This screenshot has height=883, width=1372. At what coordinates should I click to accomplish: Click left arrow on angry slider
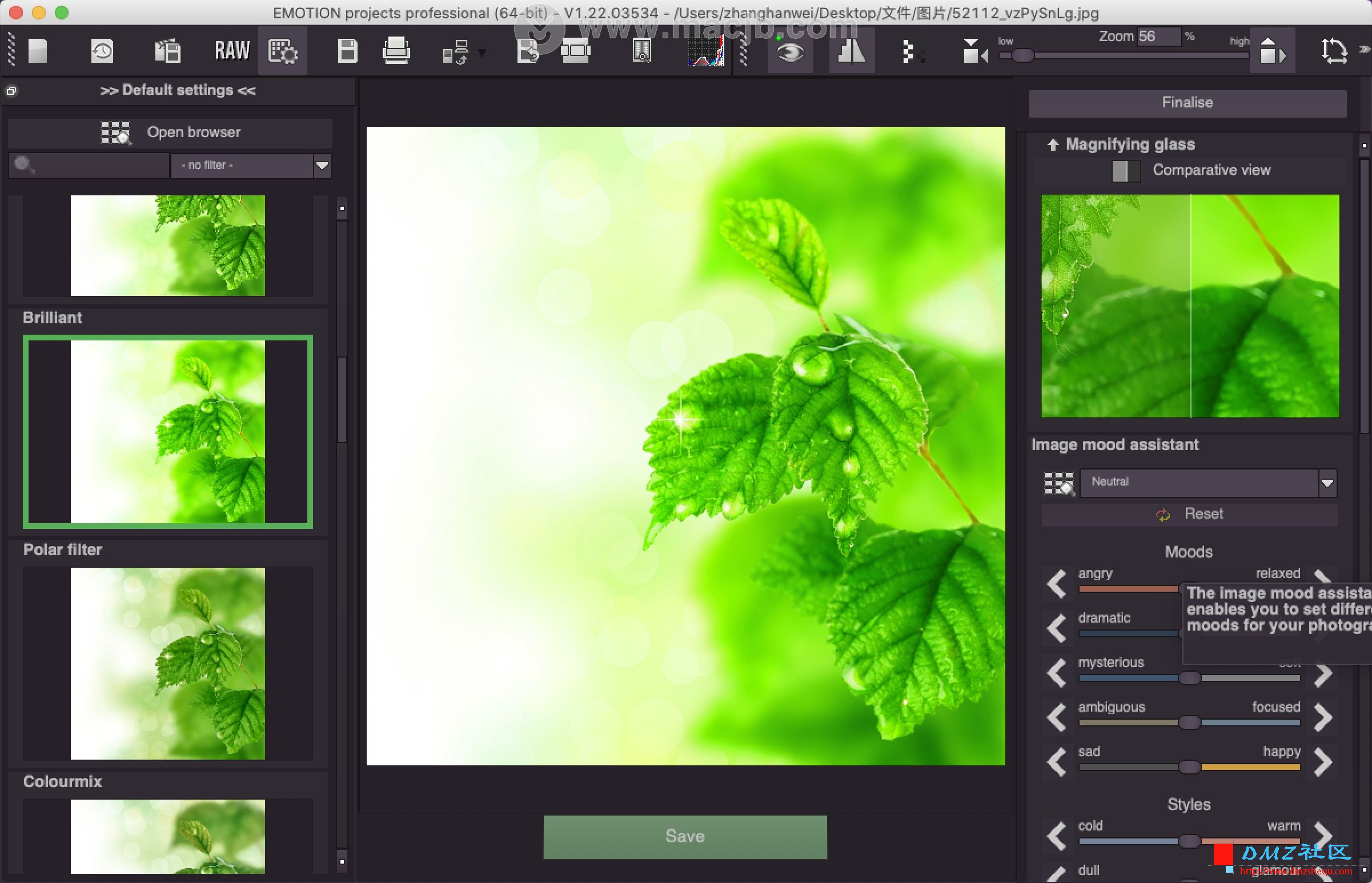coord(1056,583)
